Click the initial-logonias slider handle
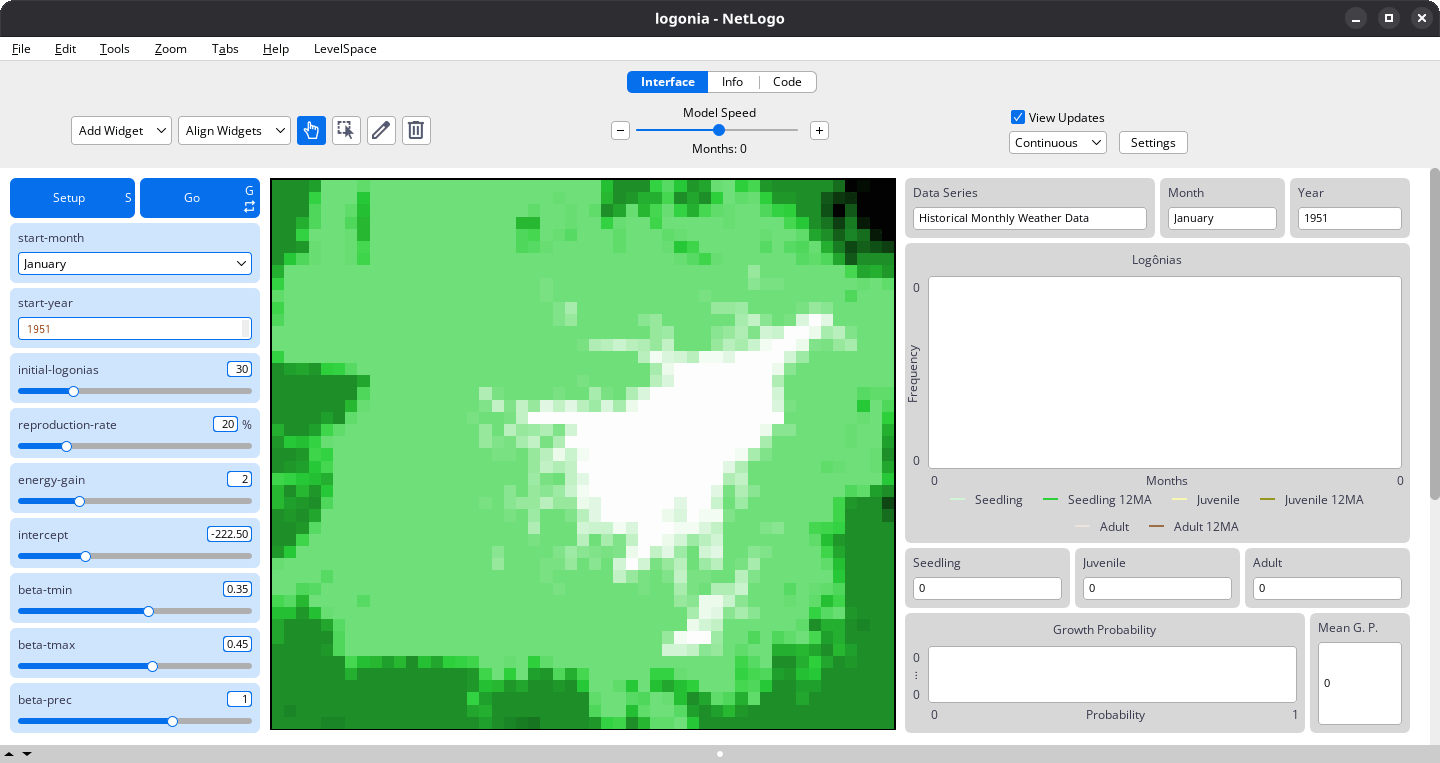 73,391
